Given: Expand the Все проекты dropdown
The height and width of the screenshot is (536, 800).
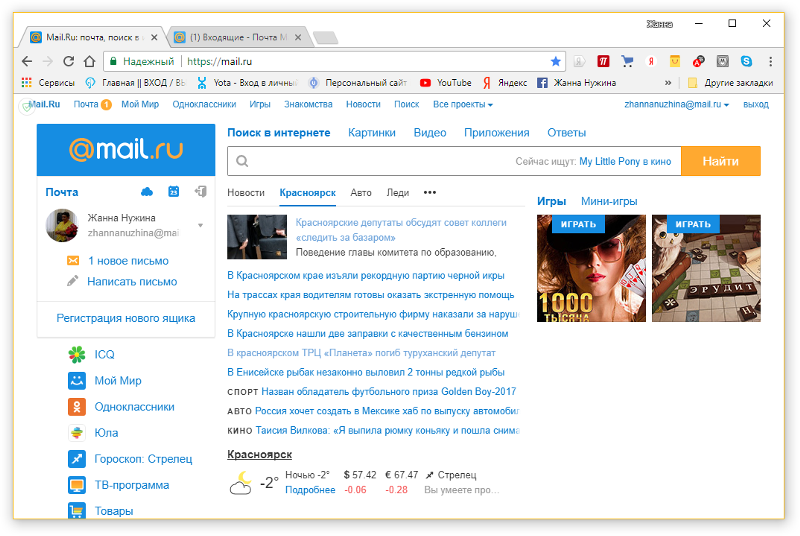Looking at the screenshot, I should click(463, 105).
